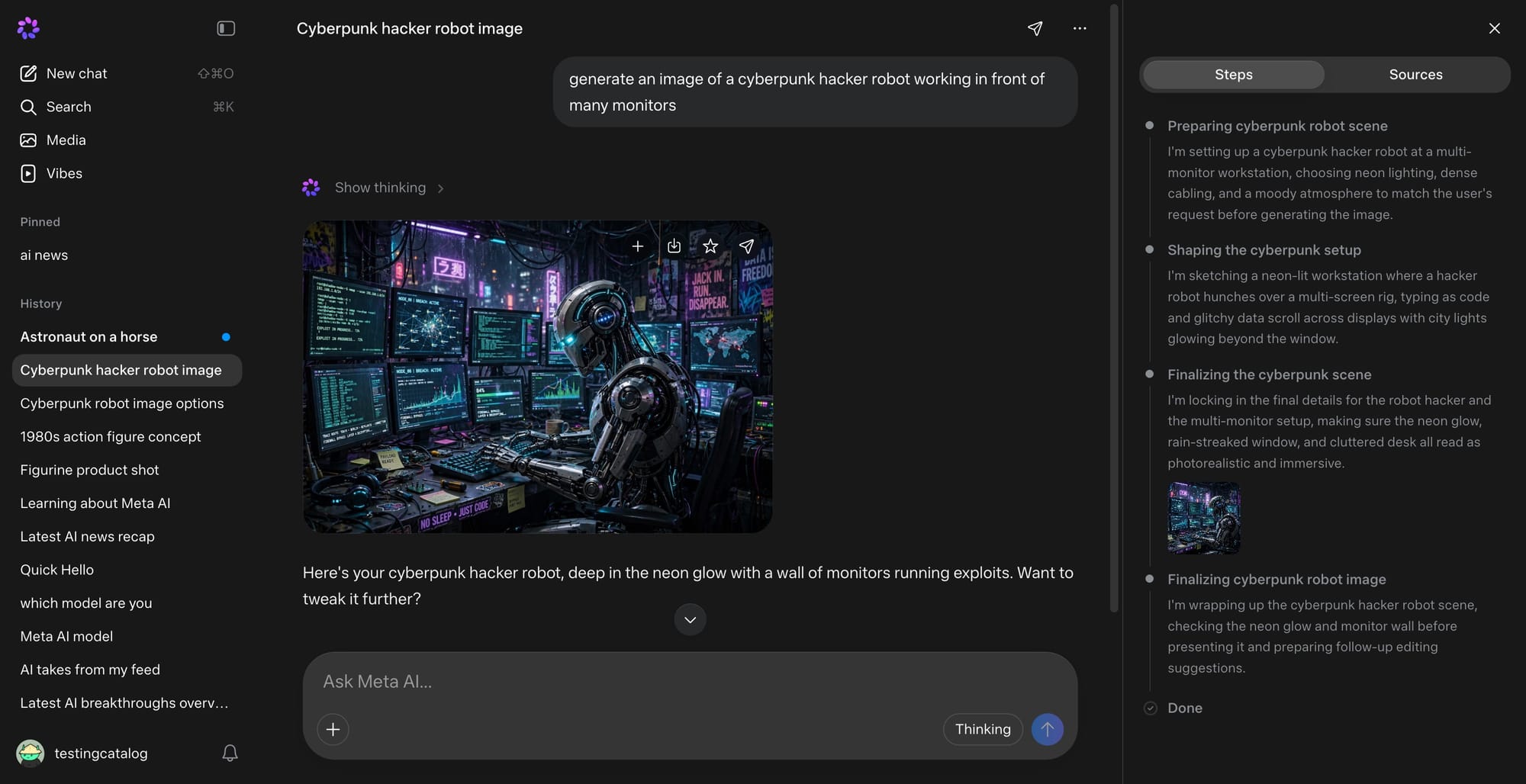
Task: Toggle the Thinking mode button
Action: 983,729
